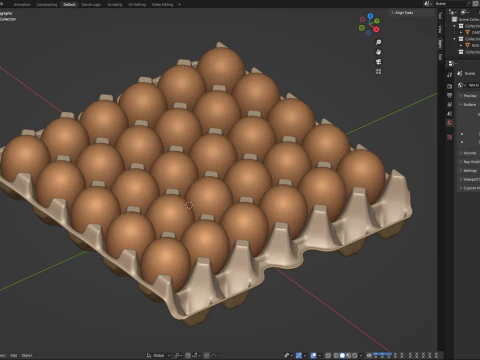The height and width of the screenshot is (360, 480).
Task: Expand the Align Tools panel
Action: coord(404,13)
